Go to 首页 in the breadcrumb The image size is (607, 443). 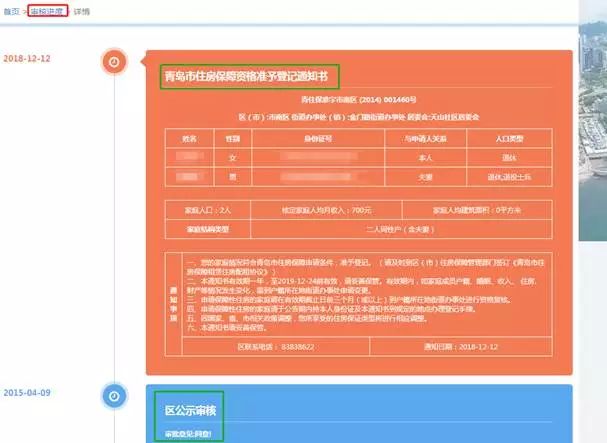(11, 11)
